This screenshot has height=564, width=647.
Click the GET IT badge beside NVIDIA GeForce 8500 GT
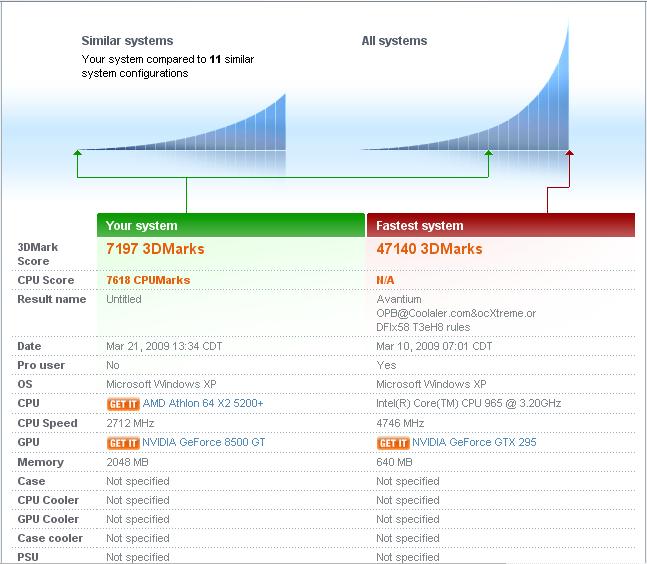(123, 443)
